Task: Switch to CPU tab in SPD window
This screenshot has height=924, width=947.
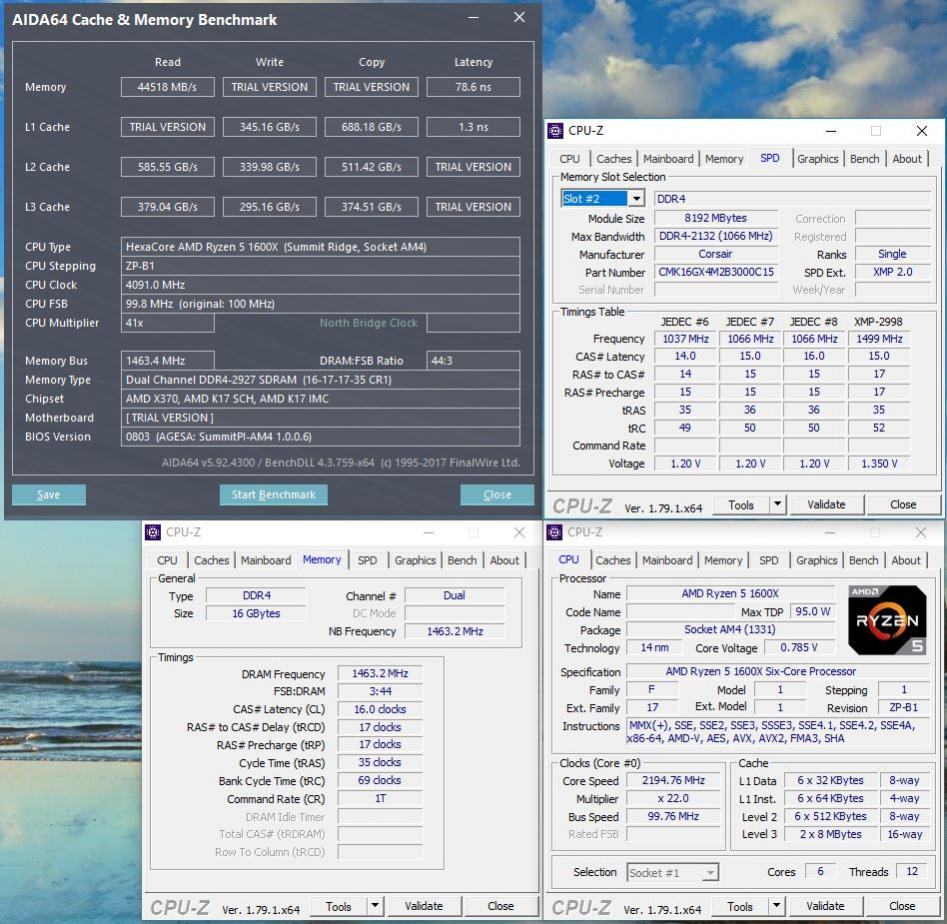Action: pyautogui.click(x=570, y=159)
